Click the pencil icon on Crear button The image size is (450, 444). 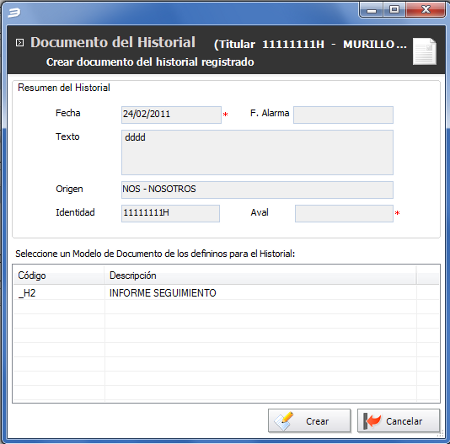[x=283, y=421]
